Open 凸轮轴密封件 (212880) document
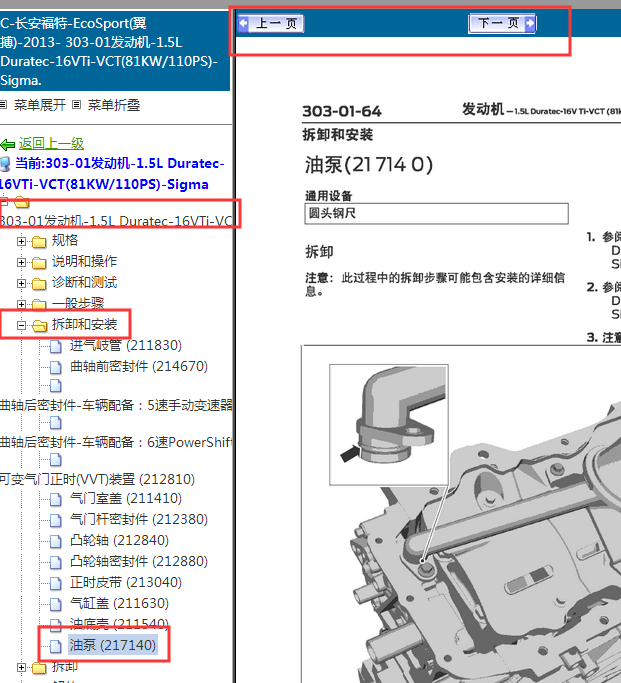Viewport: 621px width, 683px height. click(x=139, y=561)
